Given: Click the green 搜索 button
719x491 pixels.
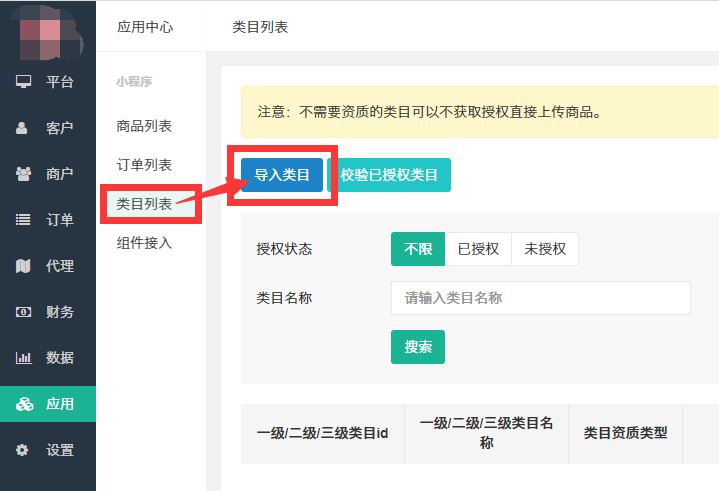Looking at the screenshot, I should point(418,347).
